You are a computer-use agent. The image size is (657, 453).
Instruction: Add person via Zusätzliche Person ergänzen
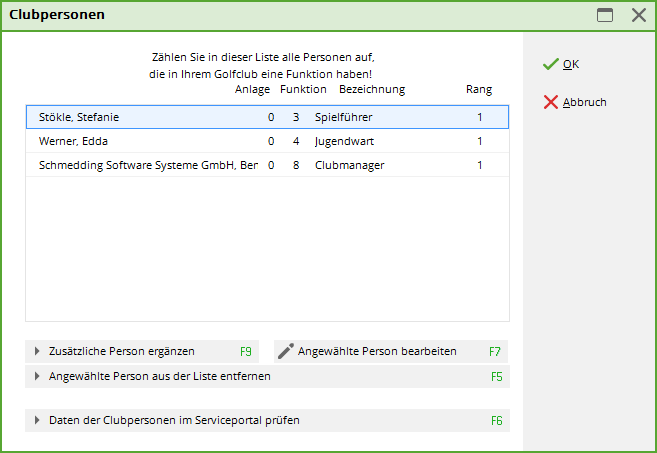tap(142, 351)
